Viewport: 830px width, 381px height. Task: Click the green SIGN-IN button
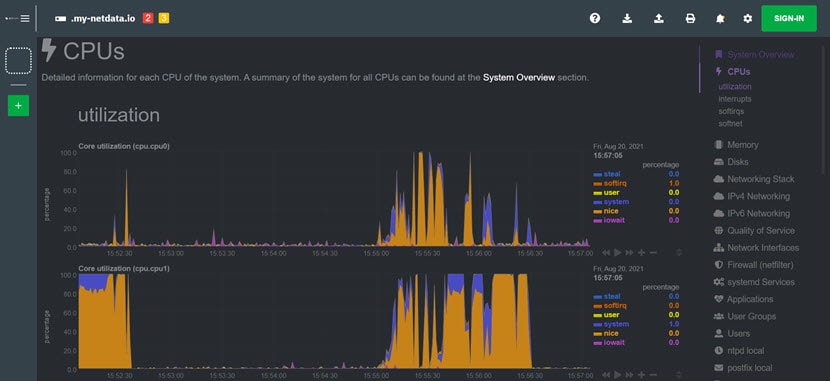pos(789,19)
